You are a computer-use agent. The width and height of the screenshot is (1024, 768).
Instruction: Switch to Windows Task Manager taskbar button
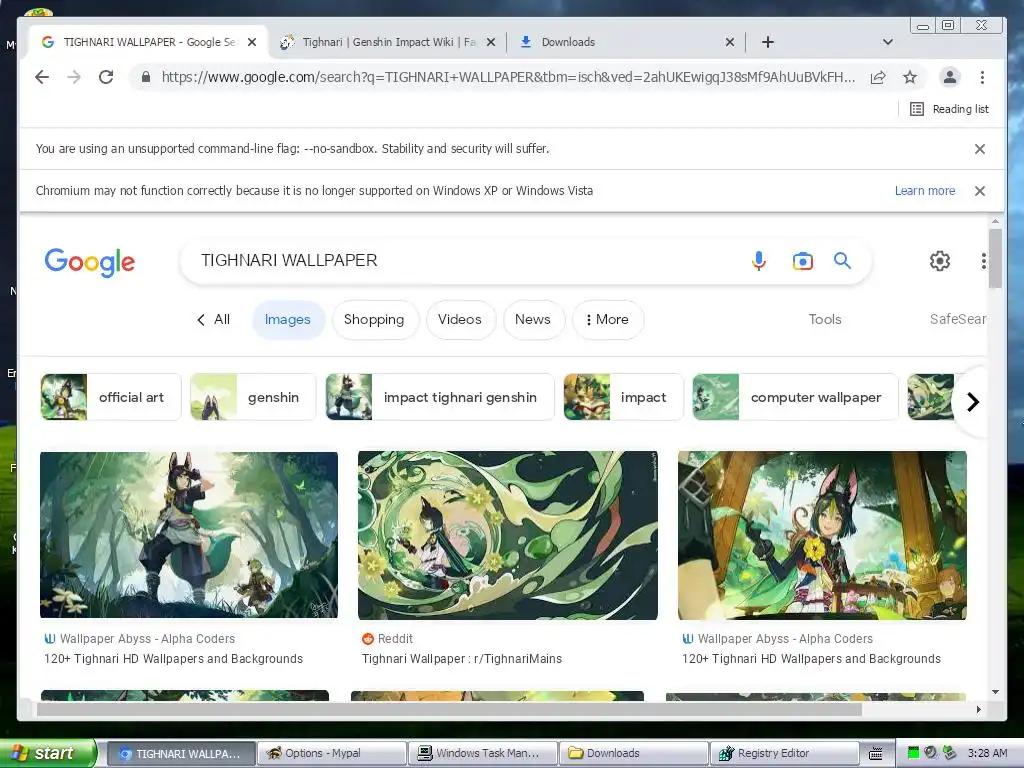tap(483, 754)
